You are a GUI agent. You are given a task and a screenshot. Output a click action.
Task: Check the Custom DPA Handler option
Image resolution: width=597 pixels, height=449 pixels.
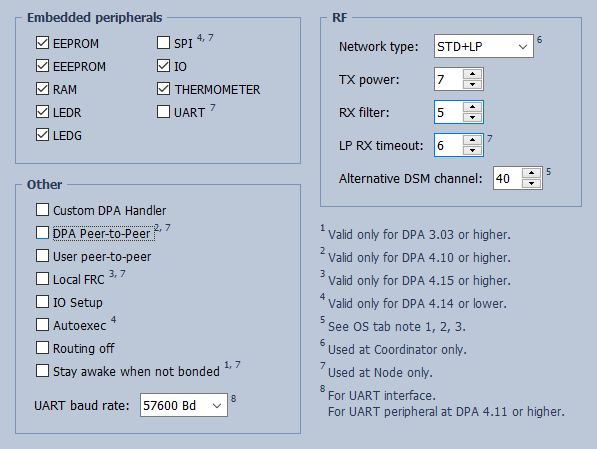click(42, 209)
